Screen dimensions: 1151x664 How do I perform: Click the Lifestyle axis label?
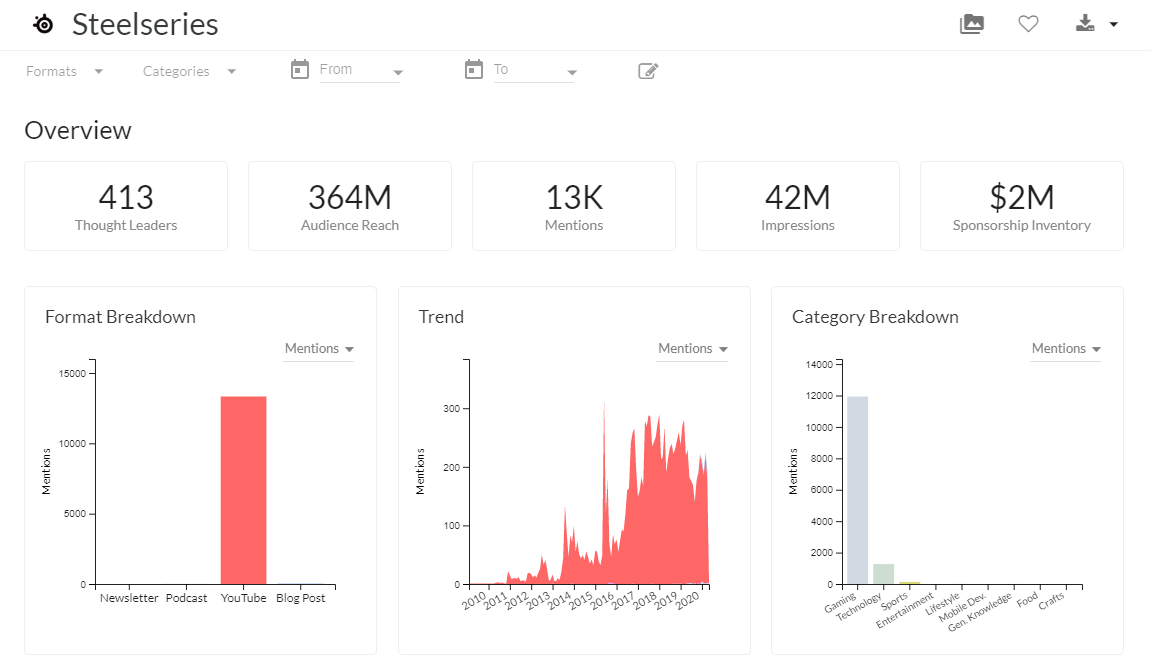(943, 603)
